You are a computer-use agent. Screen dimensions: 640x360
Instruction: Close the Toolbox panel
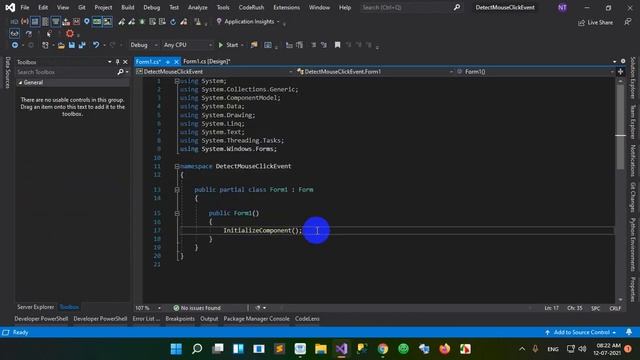point(125,62)
